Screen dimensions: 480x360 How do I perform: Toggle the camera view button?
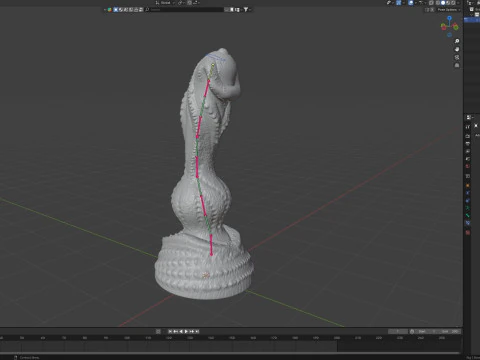(x=457, y=57)
